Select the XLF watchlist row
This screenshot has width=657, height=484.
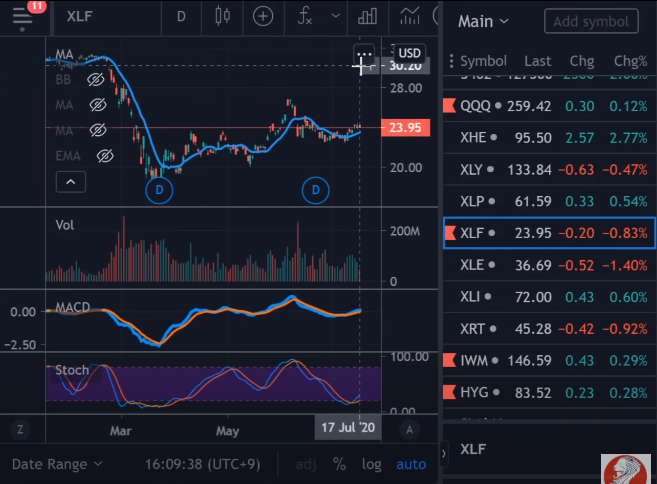[549, 233]
